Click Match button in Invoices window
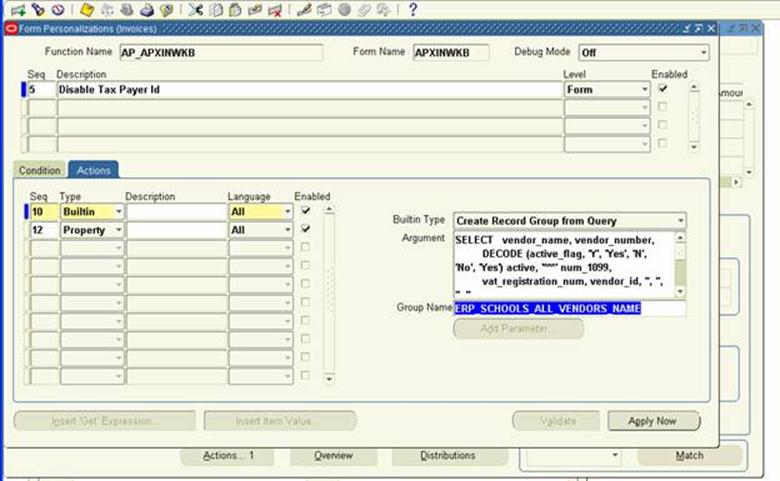780x481 pixels. (x=689, y=456)
